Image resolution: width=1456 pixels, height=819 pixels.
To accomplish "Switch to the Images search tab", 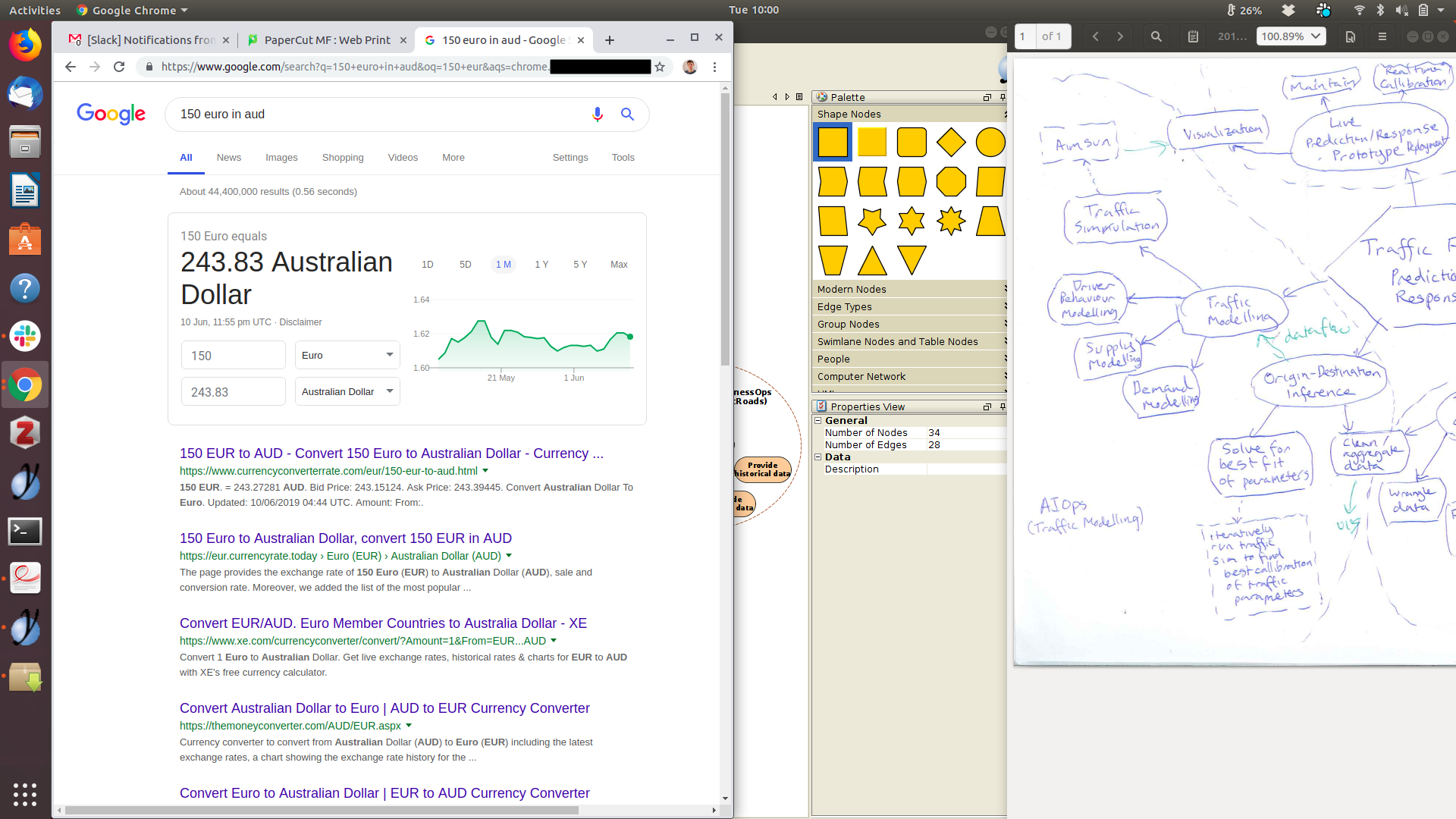I will [281, 158].
